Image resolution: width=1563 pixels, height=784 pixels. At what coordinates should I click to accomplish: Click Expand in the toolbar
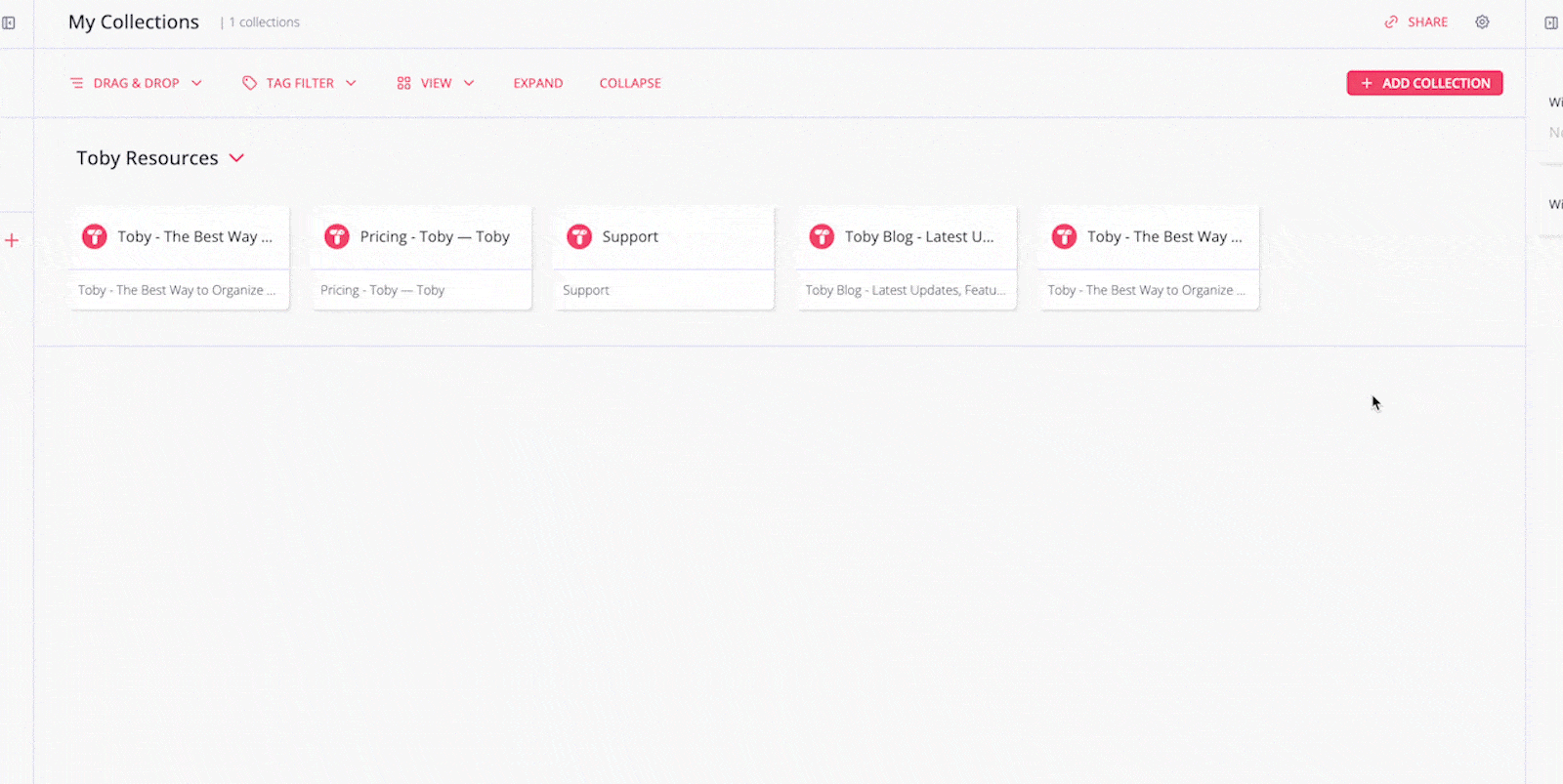tap(537, 83)
